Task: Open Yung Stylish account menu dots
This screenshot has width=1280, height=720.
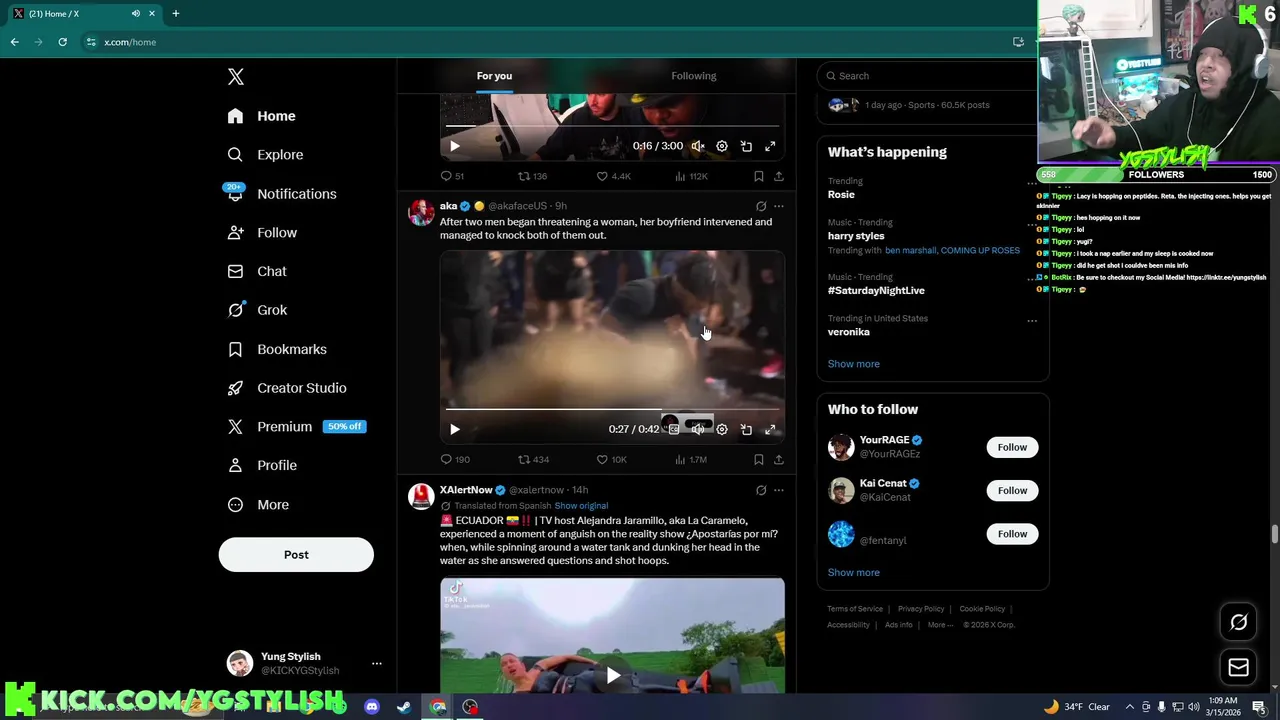Action: tap(376, 663)
